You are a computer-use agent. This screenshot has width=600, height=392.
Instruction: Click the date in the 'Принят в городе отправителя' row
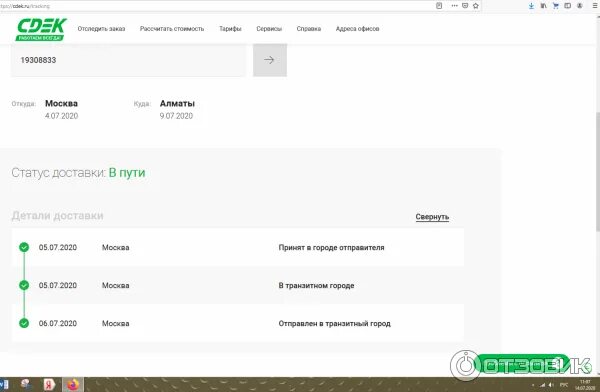(x=58, y=247)
